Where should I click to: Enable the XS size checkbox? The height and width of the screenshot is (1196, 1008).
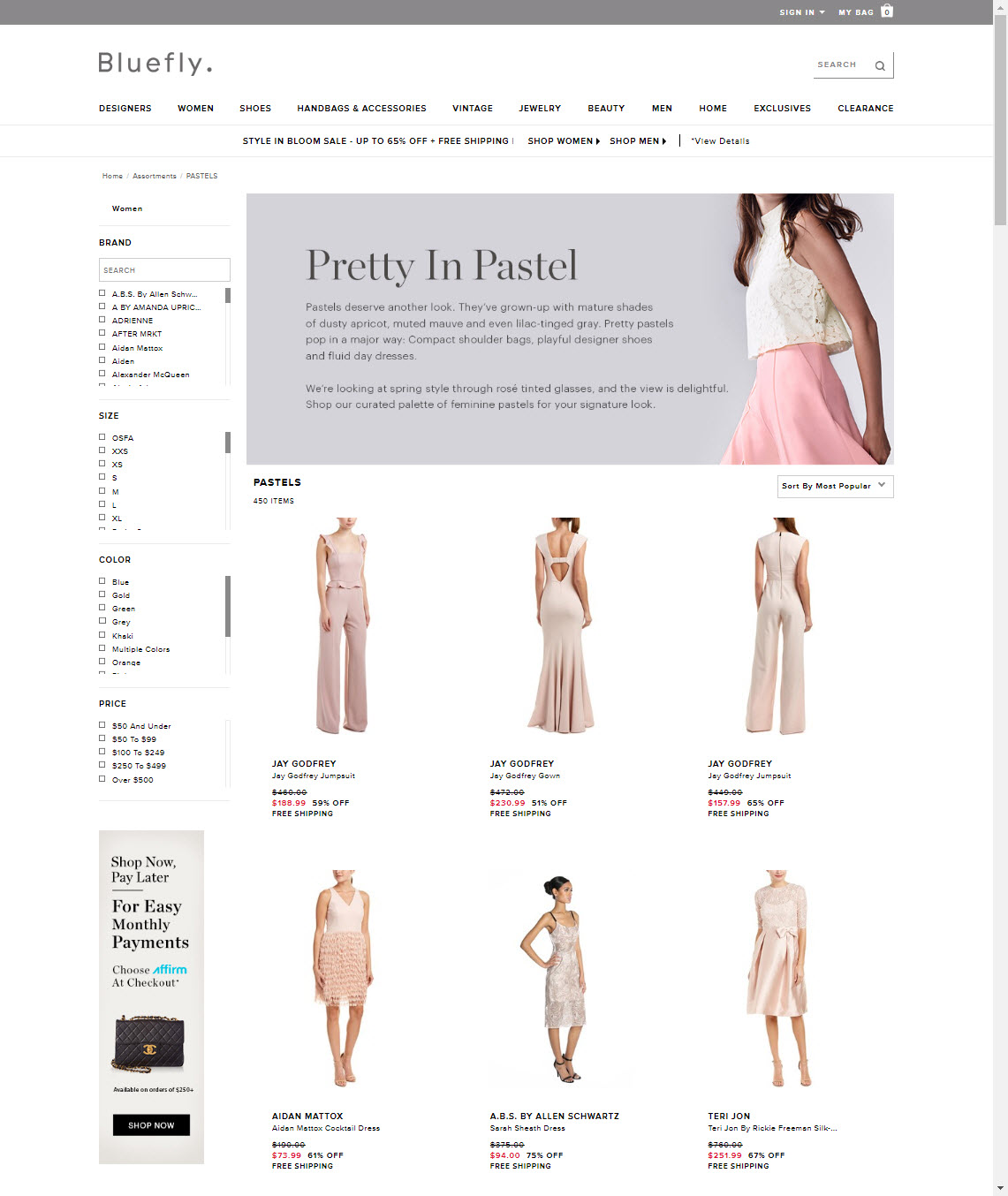pyautogui.click(x=102, y=464)
